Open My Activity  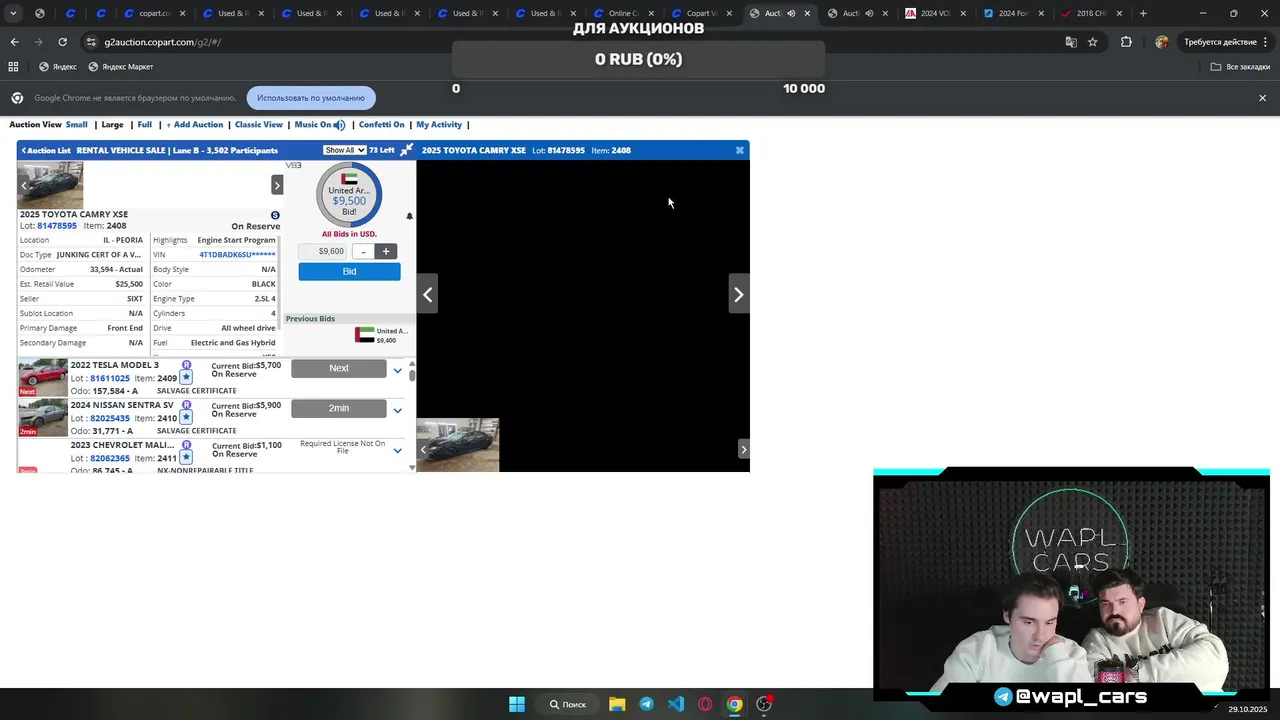point(439,125)
